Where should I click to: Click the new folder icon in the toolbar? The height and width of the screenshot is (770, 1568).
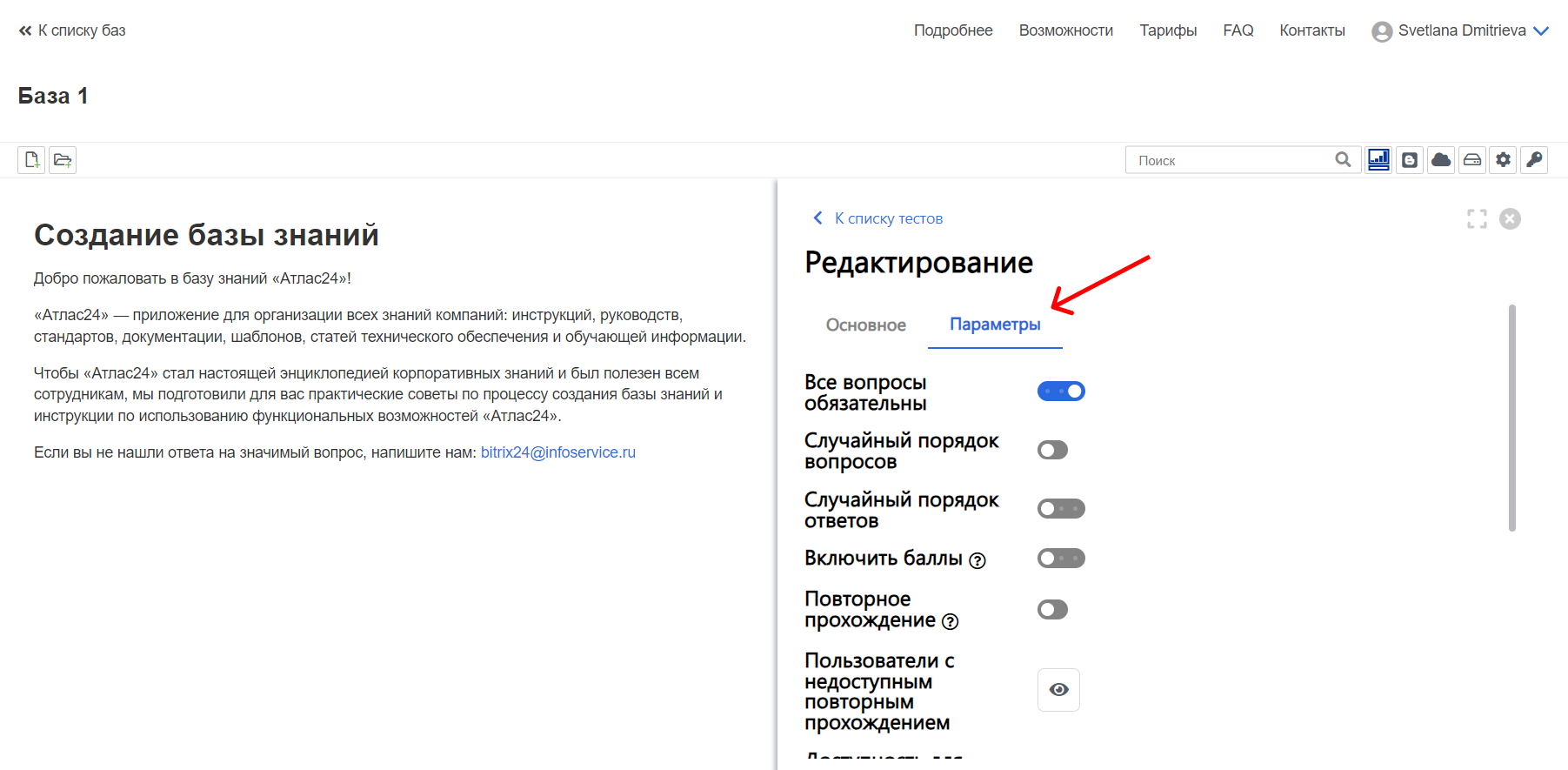pos(63,160)
